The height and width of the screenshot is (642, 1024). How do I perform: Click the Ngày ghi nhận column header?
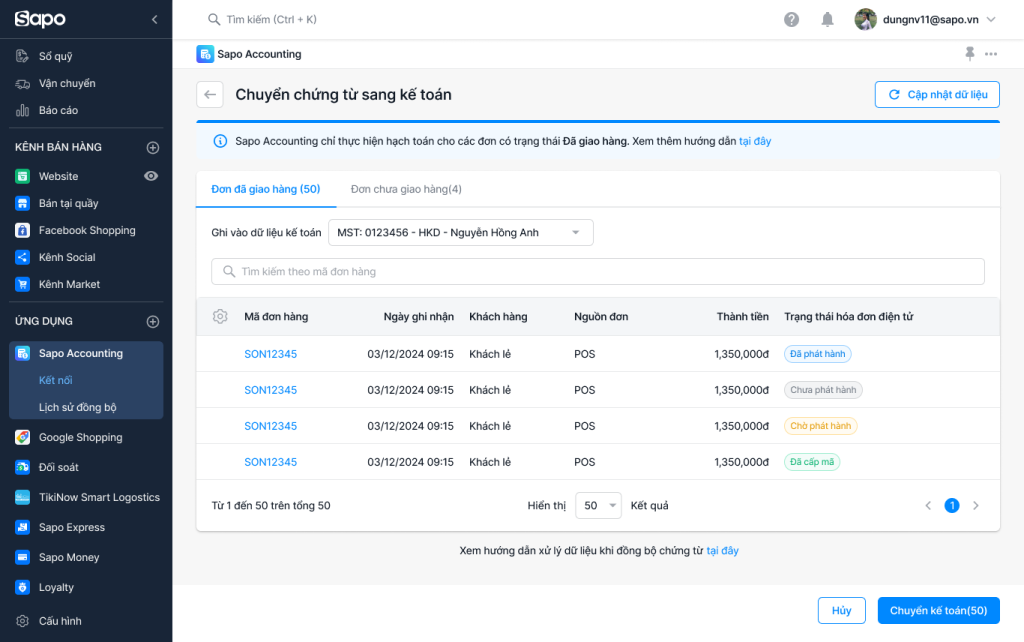tap(419, 317)
